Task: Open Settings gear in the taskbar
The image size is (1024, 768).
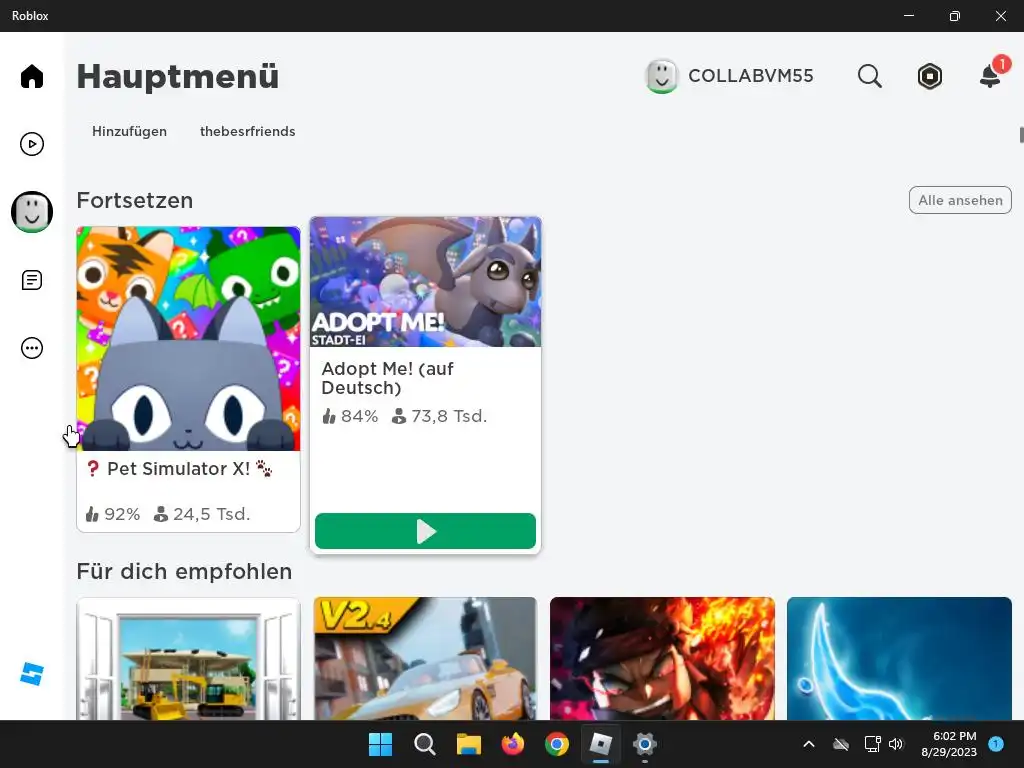Action: pyautogui.click(x=645, y=744)
